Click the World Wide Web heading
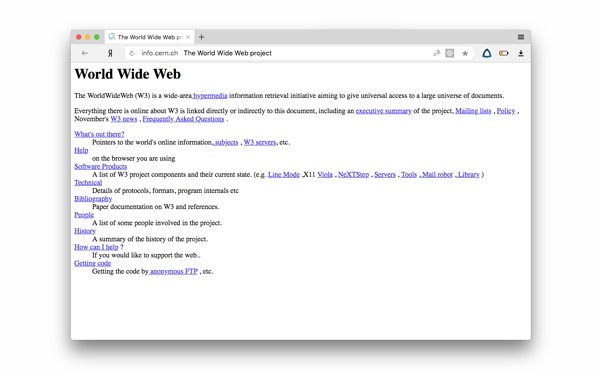 tap(127, 74)
